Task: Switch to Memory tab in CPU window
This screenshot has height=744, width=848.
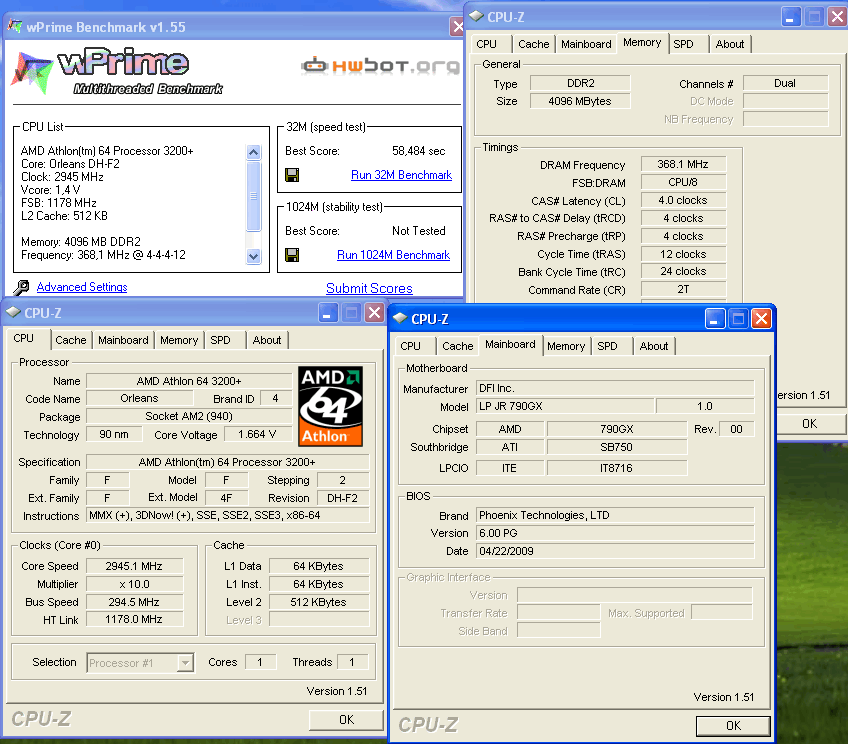Action: (x=179, y=340)
